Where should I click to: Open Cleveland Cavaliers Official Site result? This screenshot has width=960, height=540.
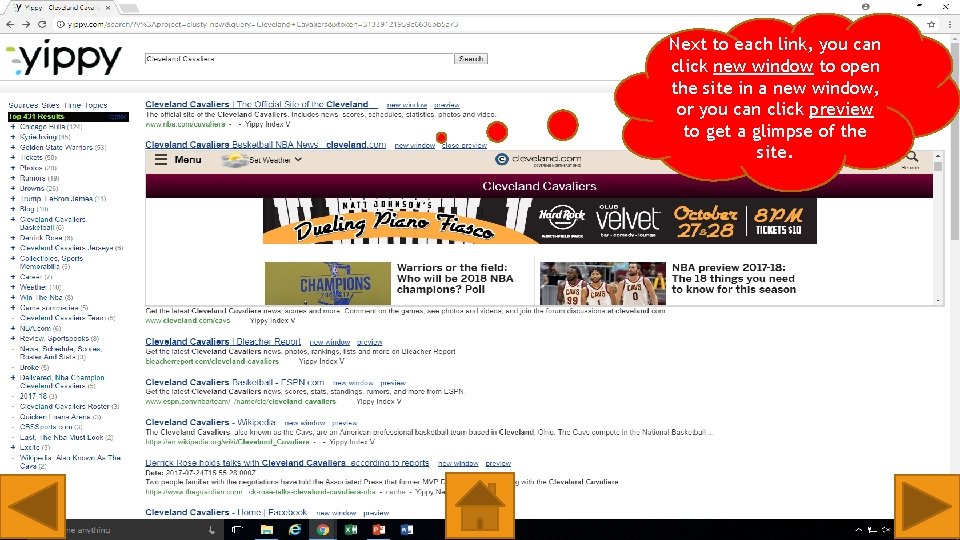click(x=261, y=104)
